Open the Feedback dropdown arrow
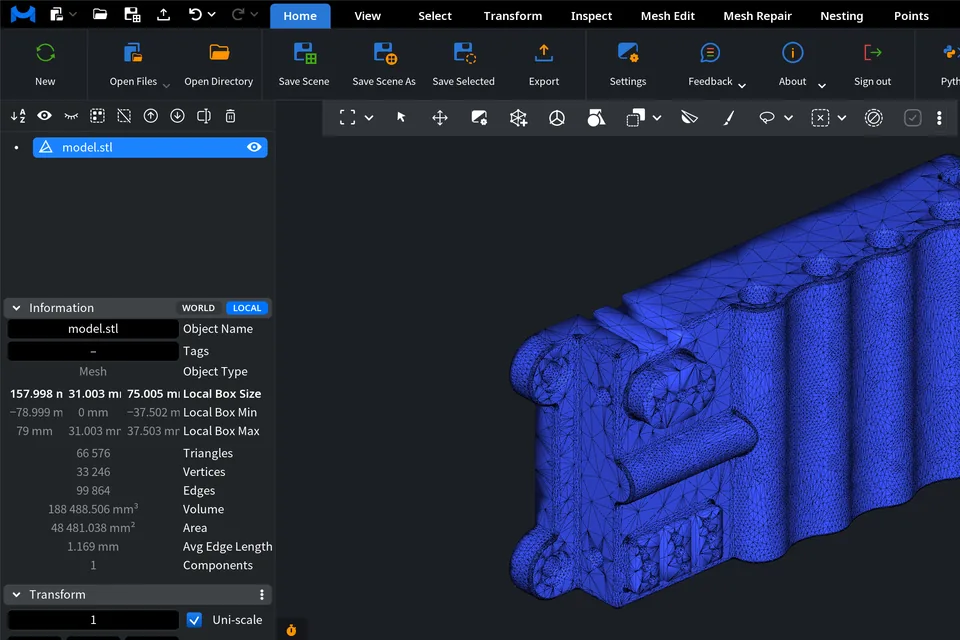960x640 pixels. [x=742, y=86]
